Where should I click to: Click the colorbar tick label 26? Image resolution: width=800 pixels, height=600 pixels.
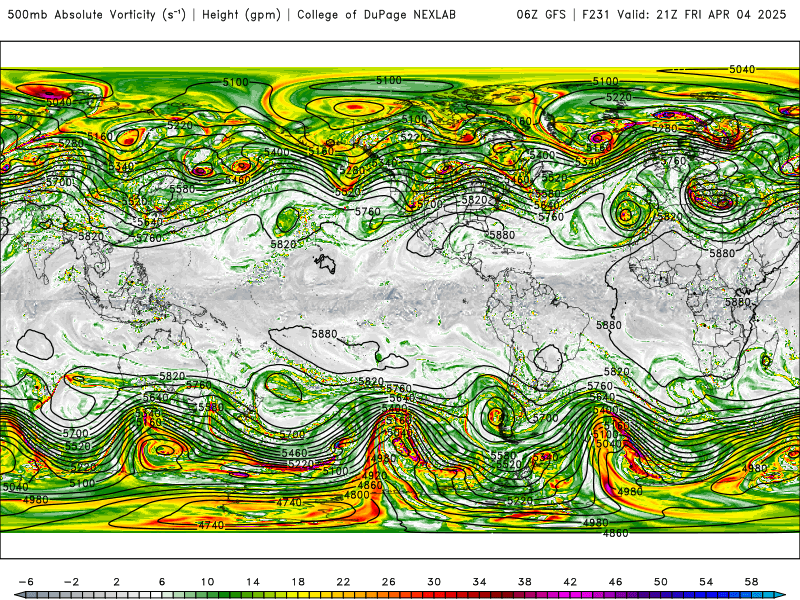click(389, 582)
